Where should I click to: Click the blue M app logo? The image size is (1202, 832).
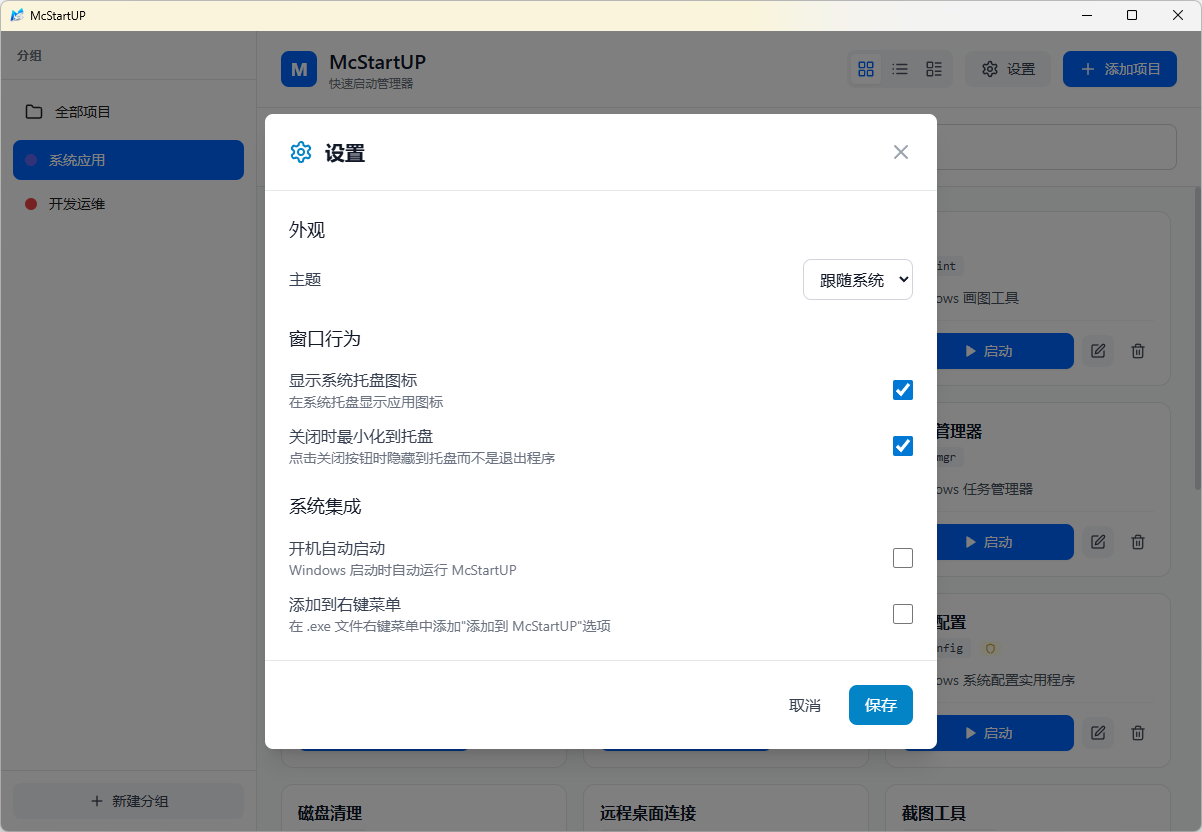[299, 69]
